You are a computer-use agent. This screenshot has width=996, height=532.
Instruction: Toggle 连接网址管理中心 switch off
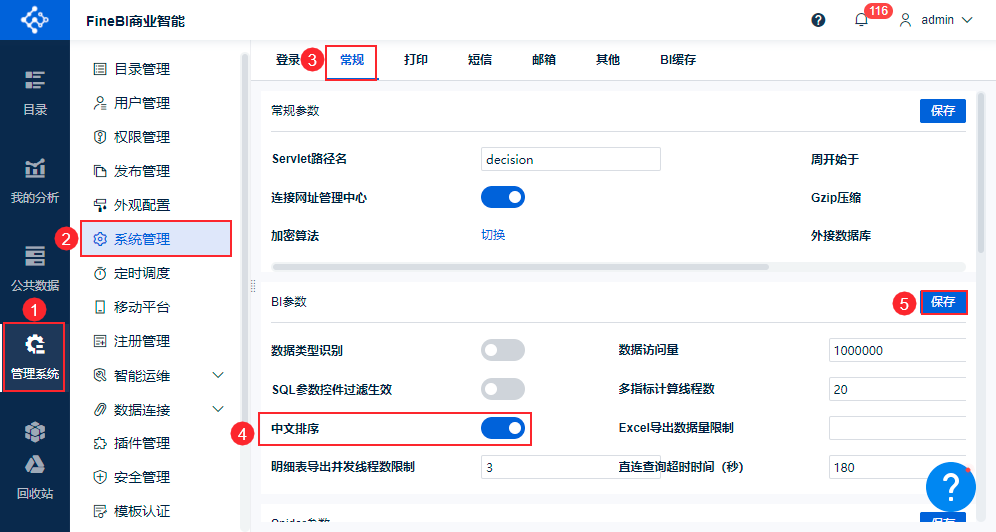tap(502, 197)
